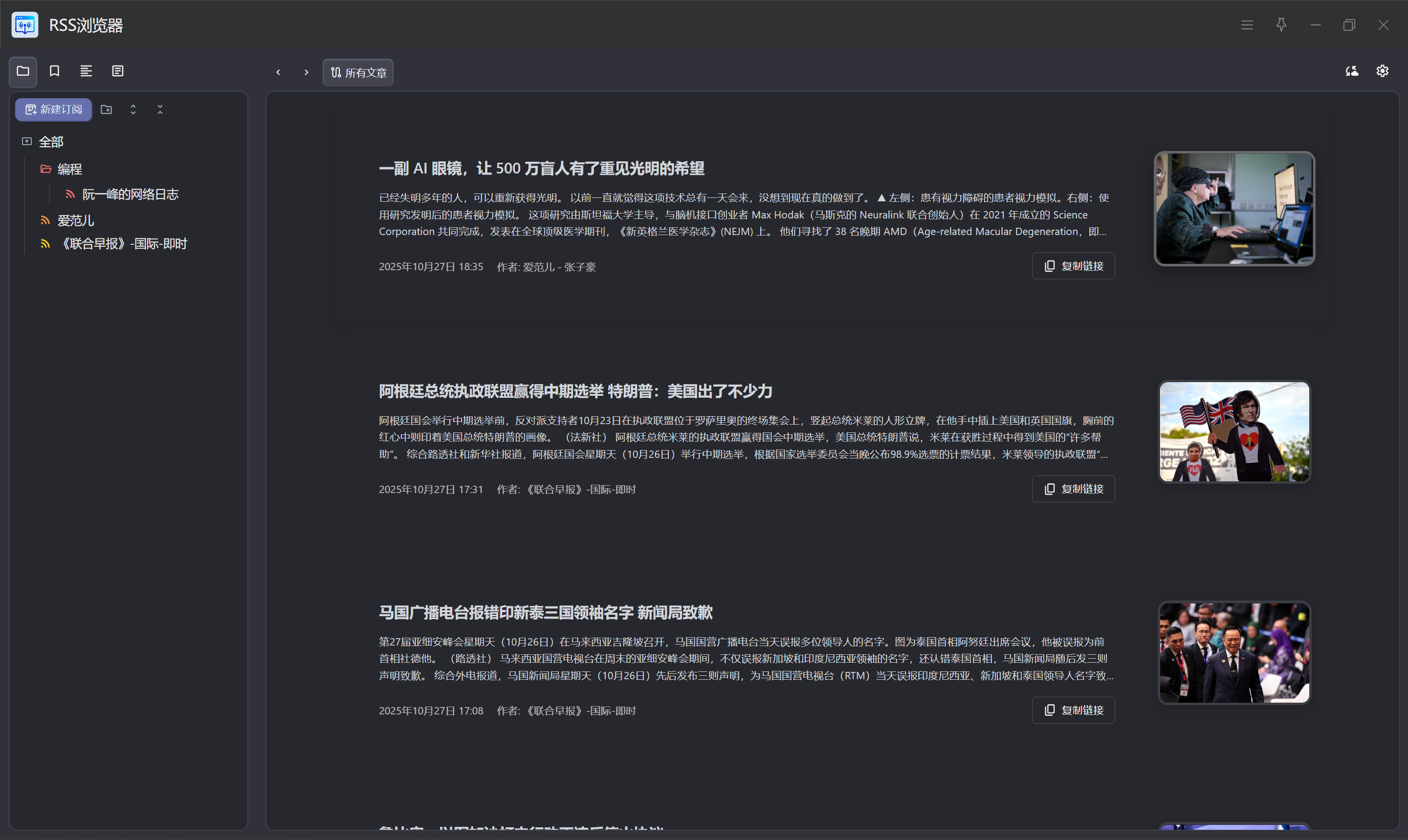
Task: Select the 爱范儿 feed
Action: point(75,221)
